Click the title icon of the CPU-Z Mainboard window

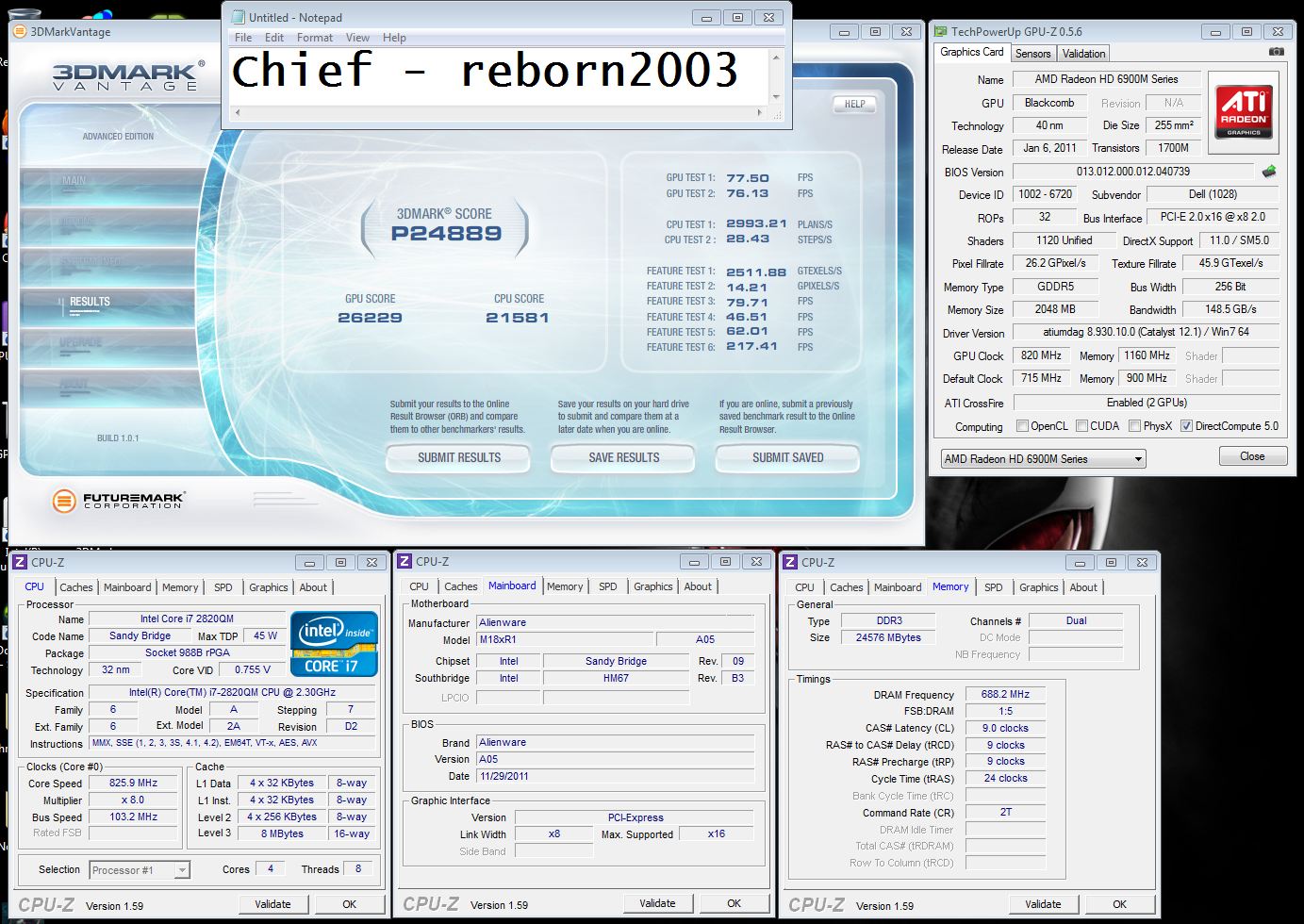[404, 561]
